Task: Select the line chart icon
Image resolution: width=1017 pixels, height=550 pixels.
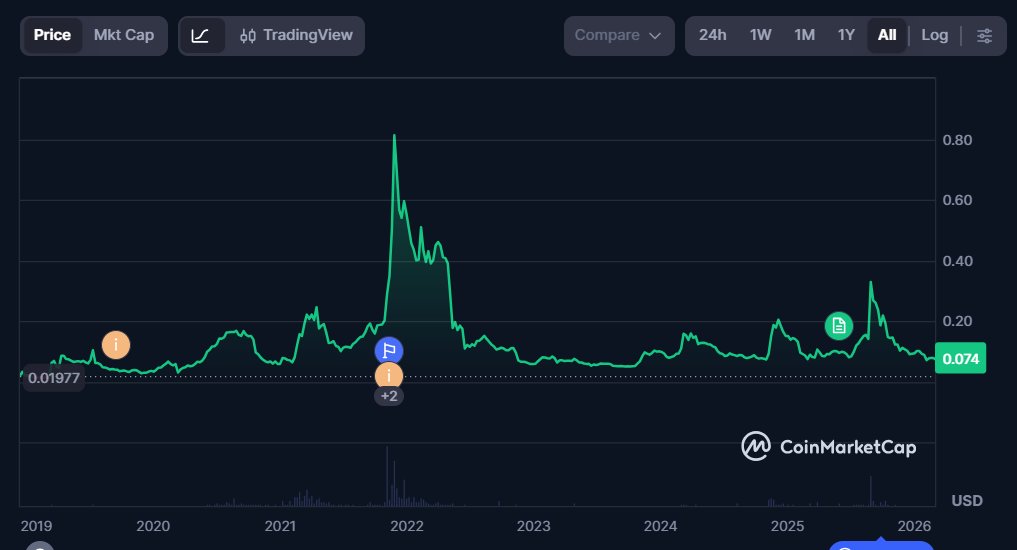Action: (x=201, y=35)
